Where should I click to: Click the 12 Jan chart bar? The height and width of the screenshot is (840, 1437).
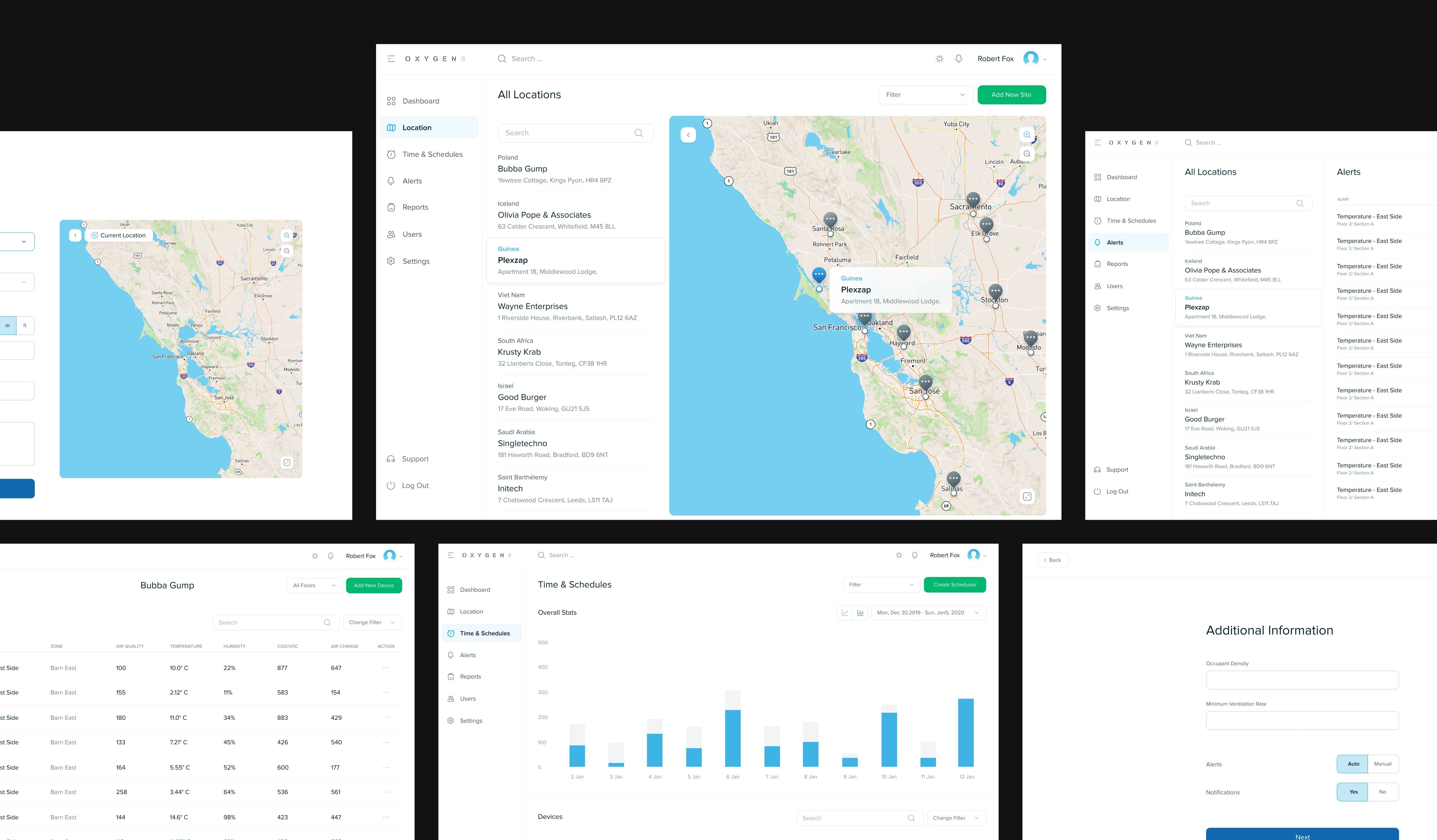[965, 732]
